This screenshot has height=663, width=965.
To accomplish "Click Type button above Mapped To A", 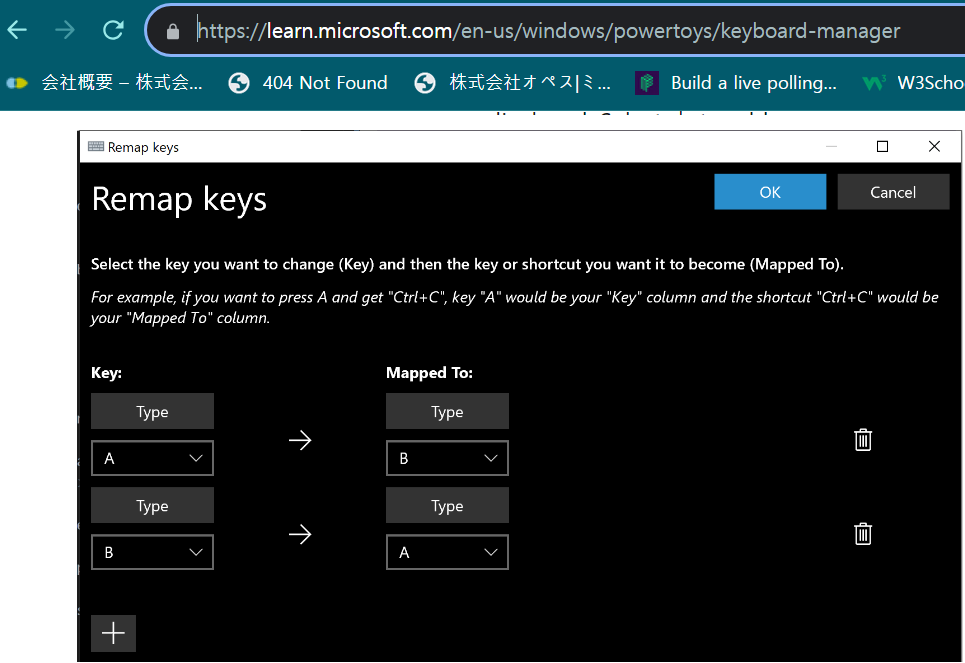I will [x=447, y=506].
